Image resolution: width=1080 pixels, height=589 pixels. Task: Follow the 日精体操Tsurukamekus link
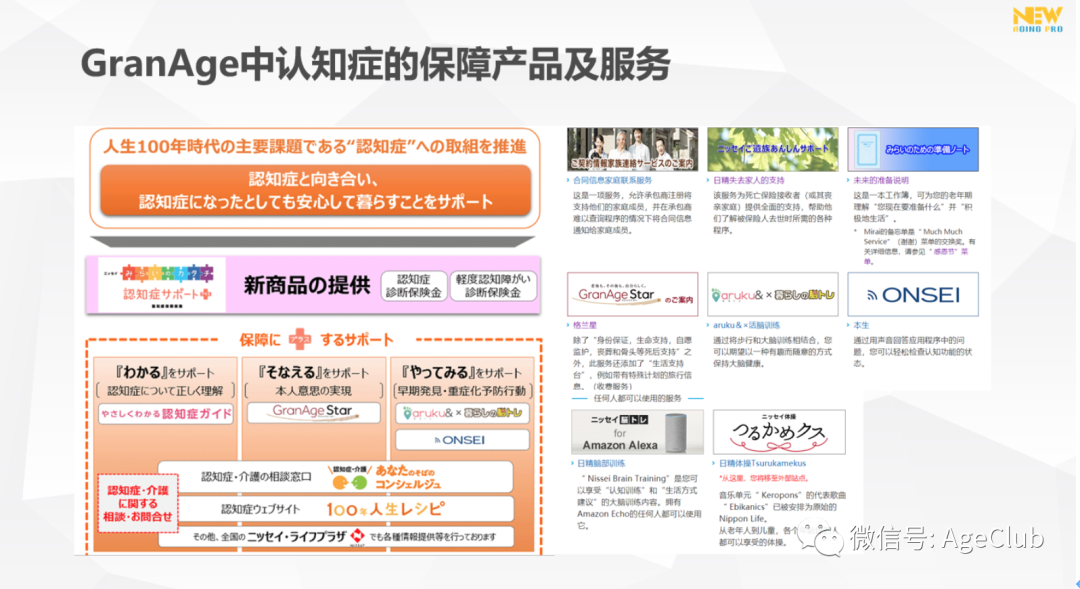(762, 464)
